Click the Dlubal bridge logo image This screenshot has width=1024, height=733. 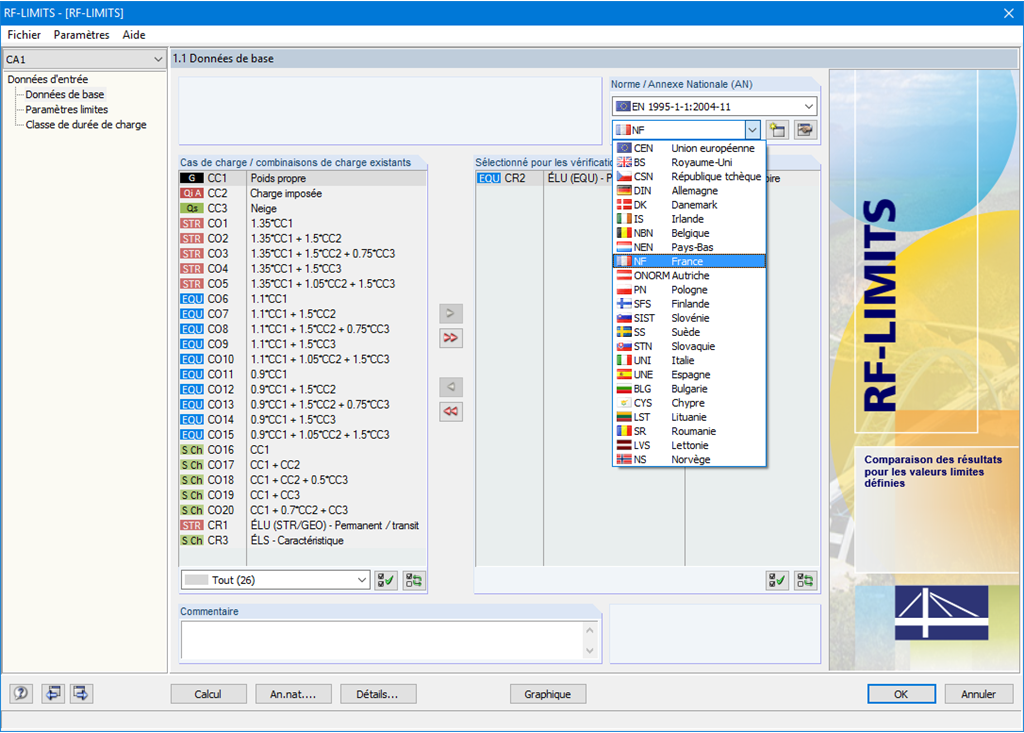tap(941, 612)
